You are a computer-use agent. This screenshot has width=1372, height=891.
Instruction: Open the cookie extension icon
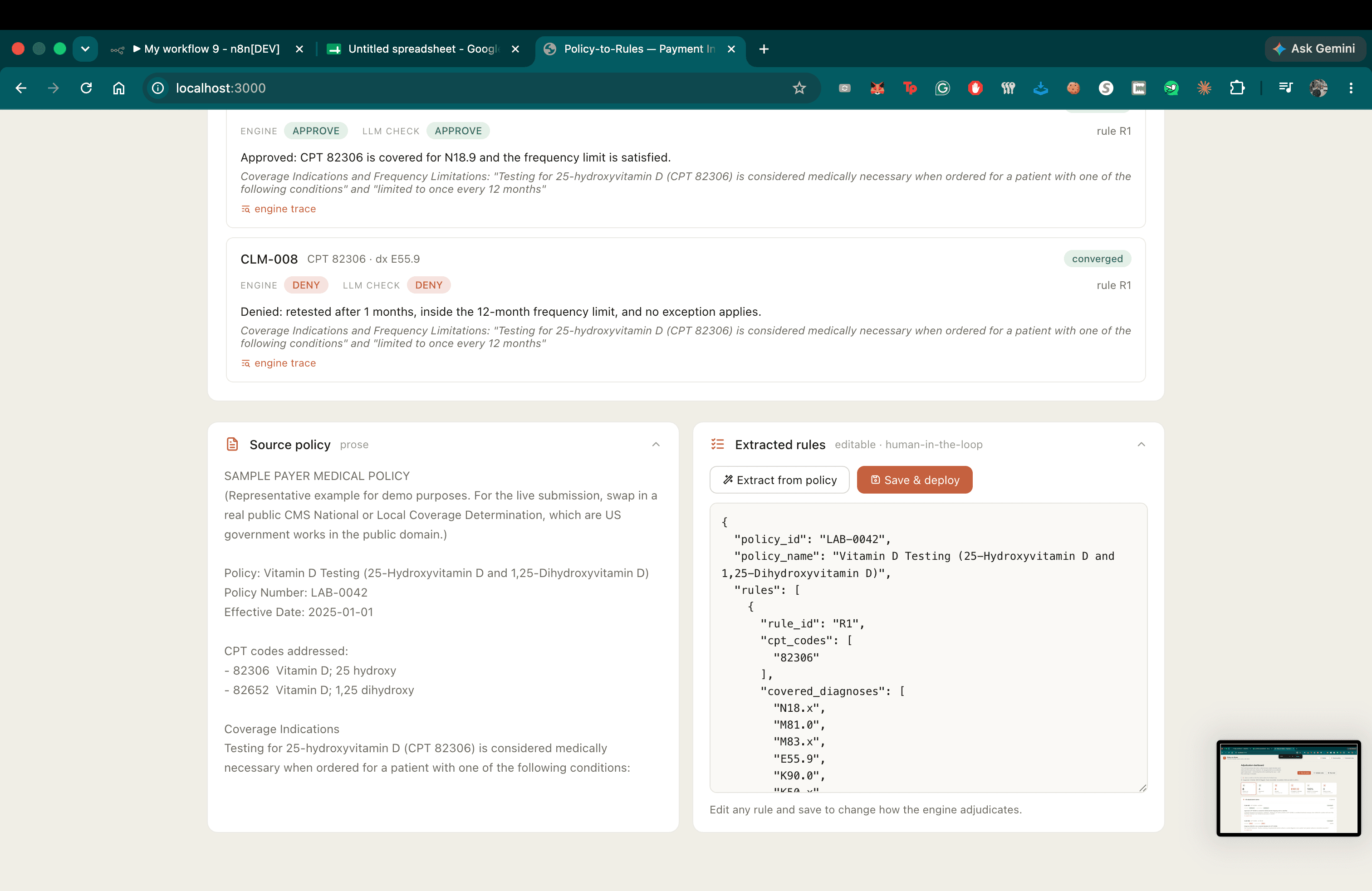(x=1073, y=88)
